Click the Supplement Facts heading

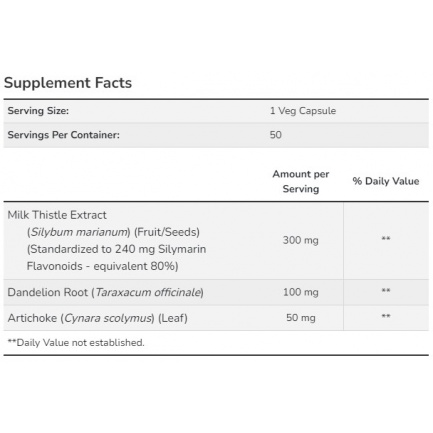[68, 83]
